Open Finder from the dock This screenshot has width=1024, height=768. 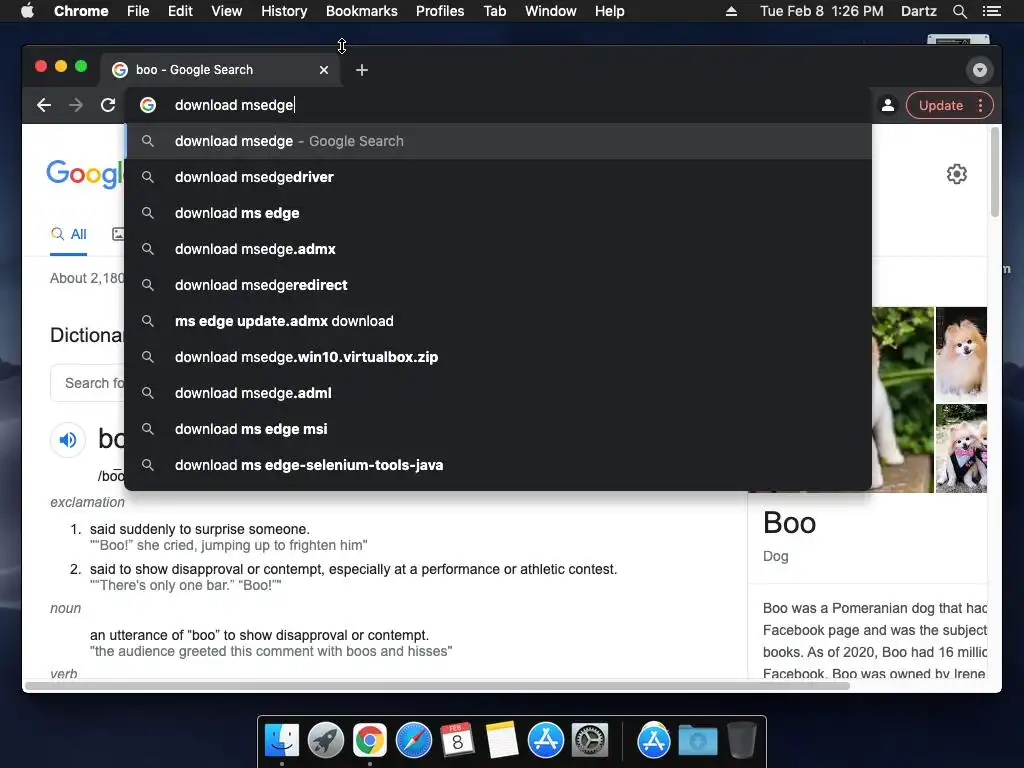point(282,741)
